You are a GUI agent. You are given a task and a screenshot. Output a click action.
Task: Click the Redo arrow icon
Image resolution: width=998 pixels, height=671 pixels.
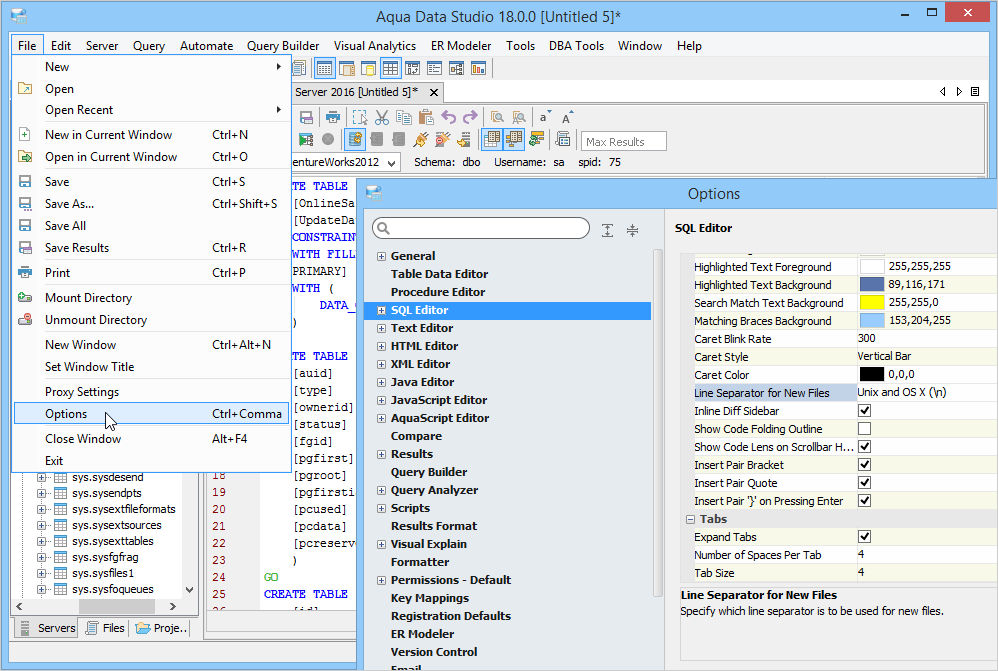click(x=470, y=117)
